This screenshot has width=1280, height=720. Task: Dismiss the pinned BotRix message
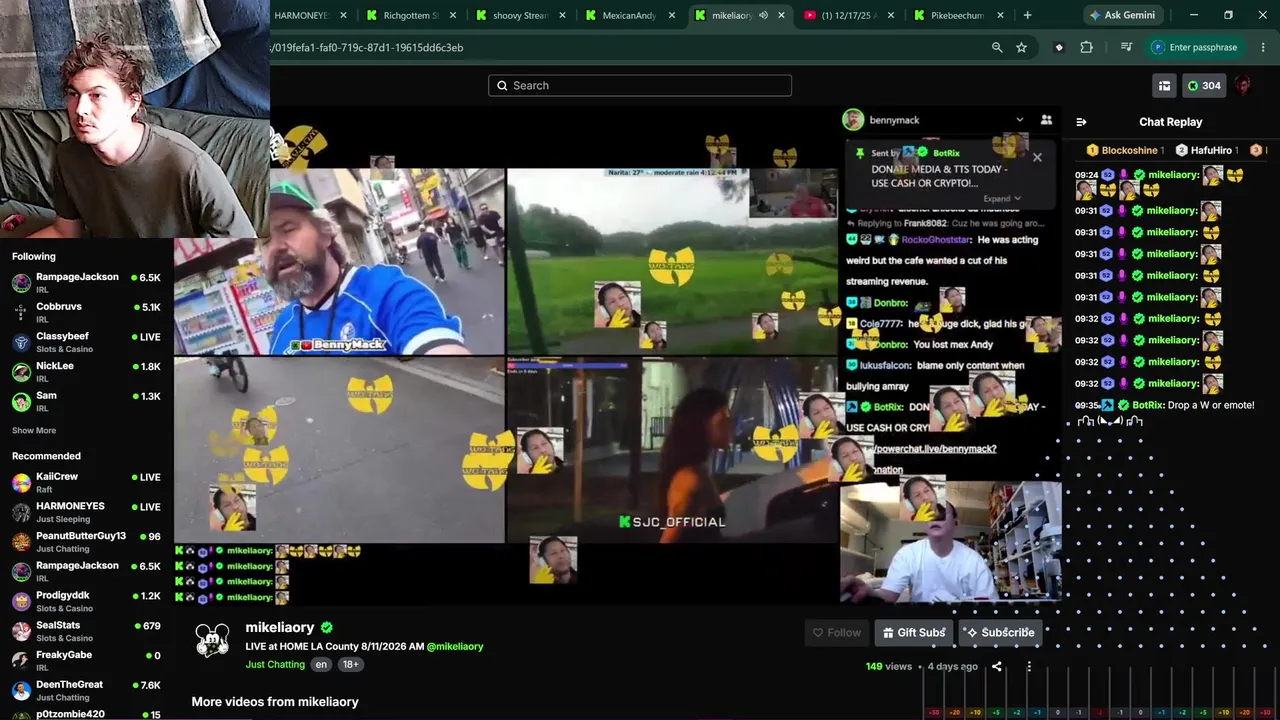[1037, 157]
